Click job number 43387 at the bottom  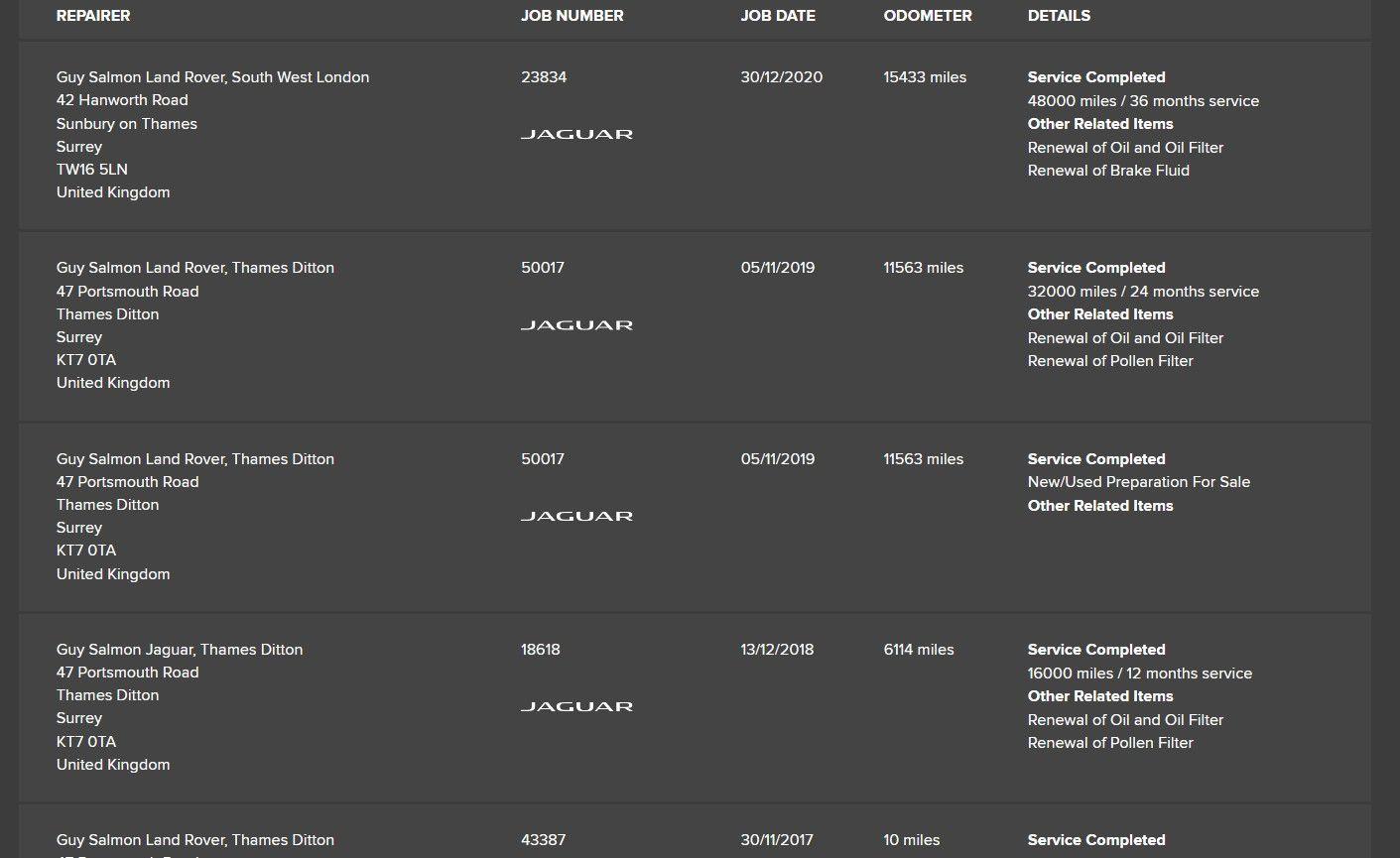point(544,840)
